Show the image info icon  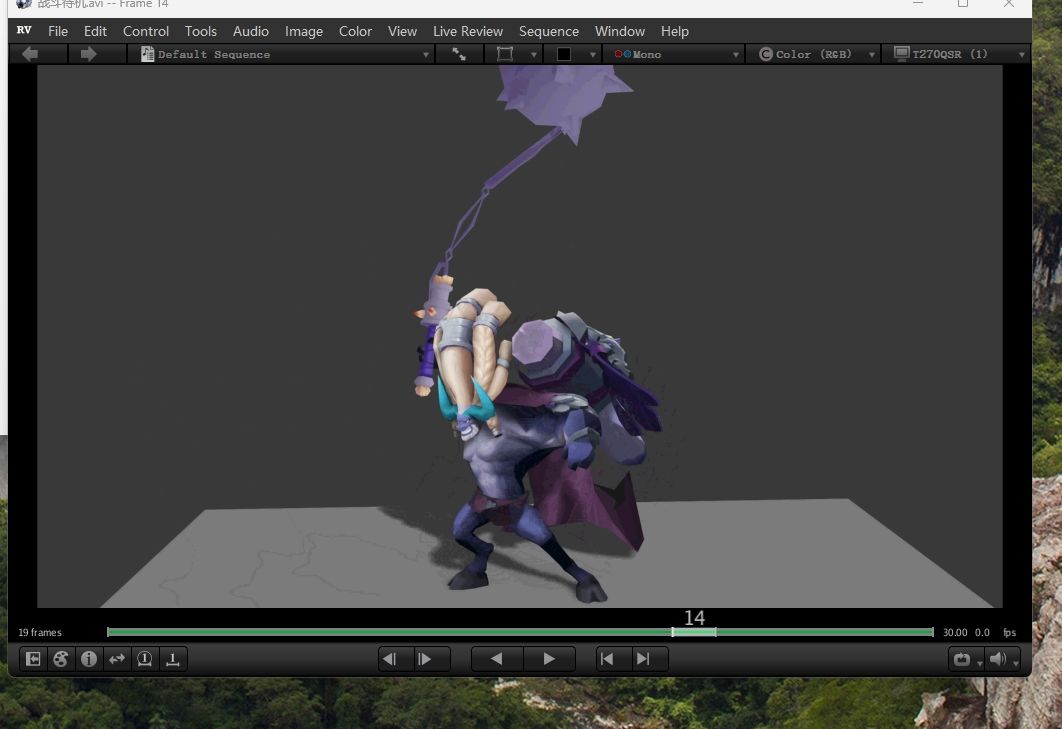point(89,659)
